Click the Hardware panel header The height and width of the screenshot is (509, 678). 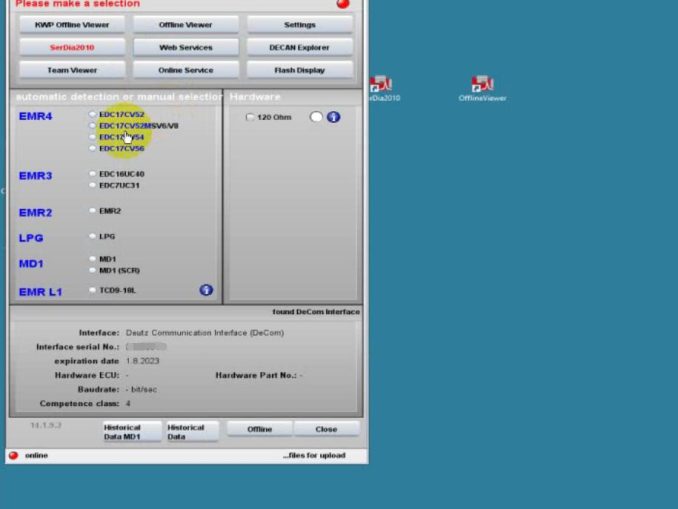click(255, 97)
